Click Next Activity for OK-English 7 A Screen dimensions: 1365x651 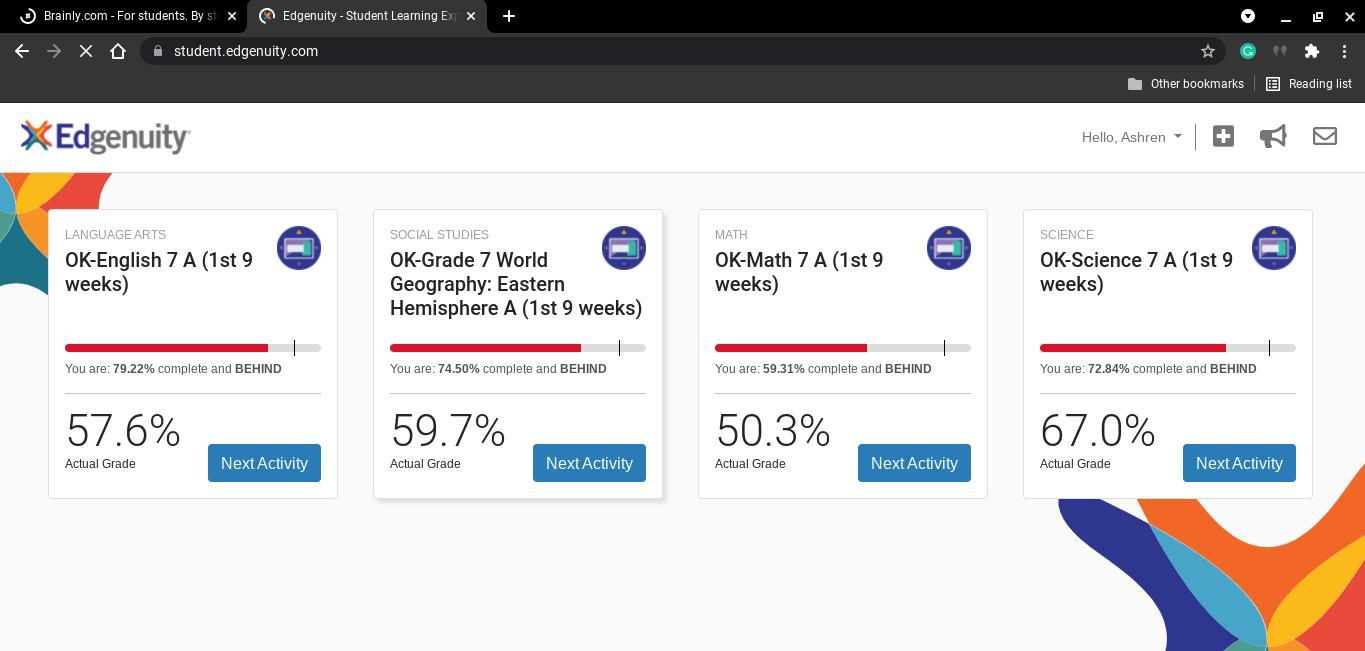click(264, 463)
